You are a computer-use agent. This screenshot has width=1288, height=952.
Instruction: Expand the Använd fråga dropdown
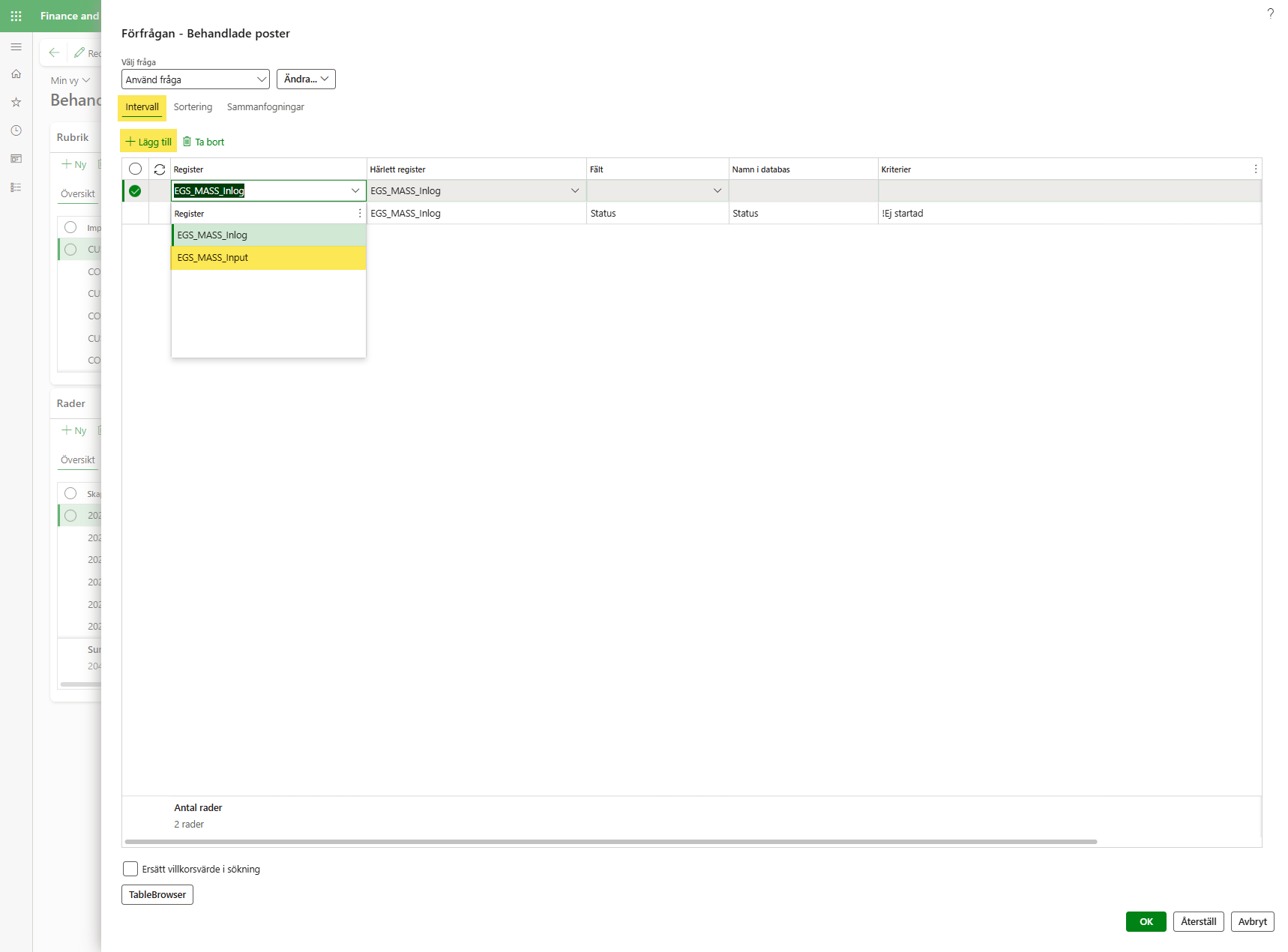pos(262,79)
